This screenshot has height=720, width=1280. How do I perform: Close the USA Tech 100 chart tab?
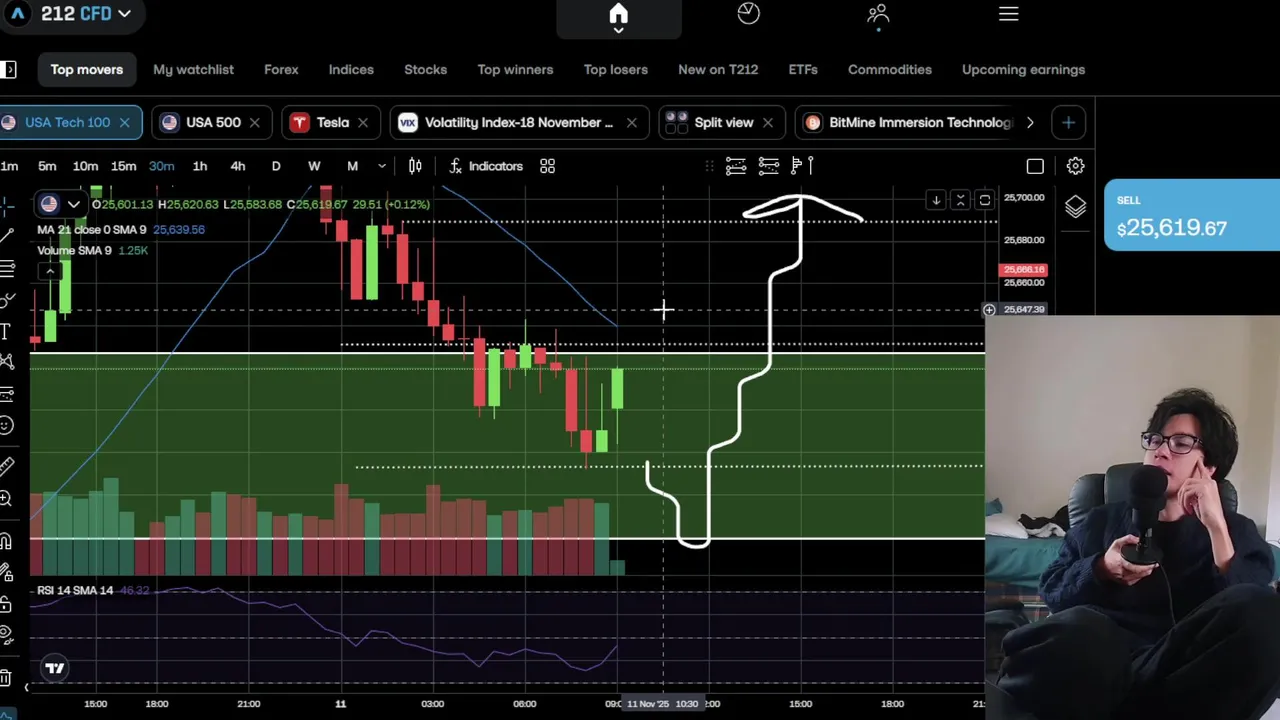click(x=124, y=122)
